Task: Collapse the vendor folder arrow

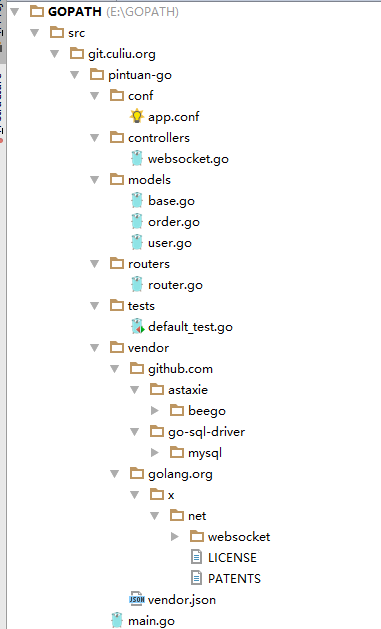Action: pyautogui.click(x=95, y=347)
